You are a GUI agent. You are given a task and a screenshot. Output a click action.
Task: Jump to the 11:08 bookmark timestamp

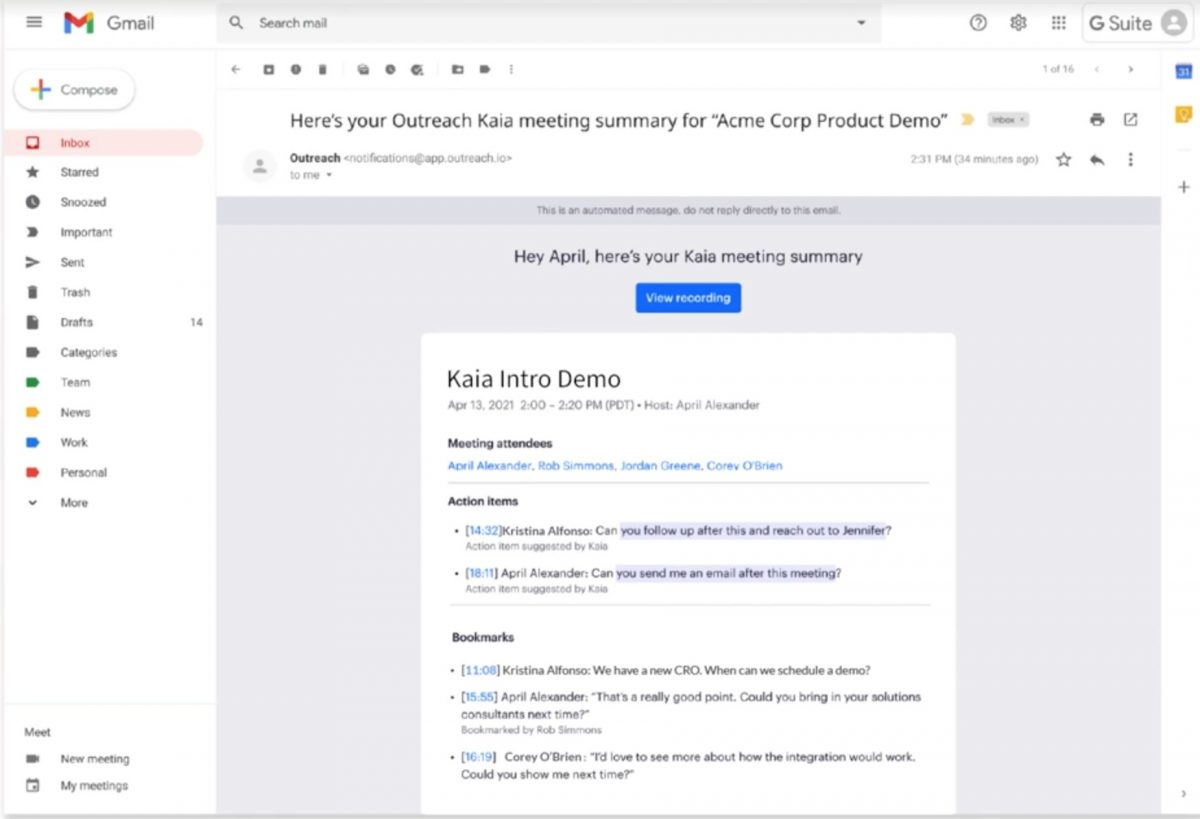tap(481, 671)
